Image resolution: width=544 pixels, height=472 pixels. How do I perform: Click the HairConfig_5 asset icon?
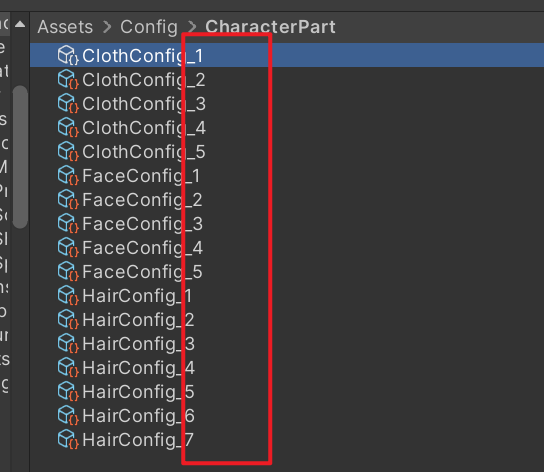[68, 391]
